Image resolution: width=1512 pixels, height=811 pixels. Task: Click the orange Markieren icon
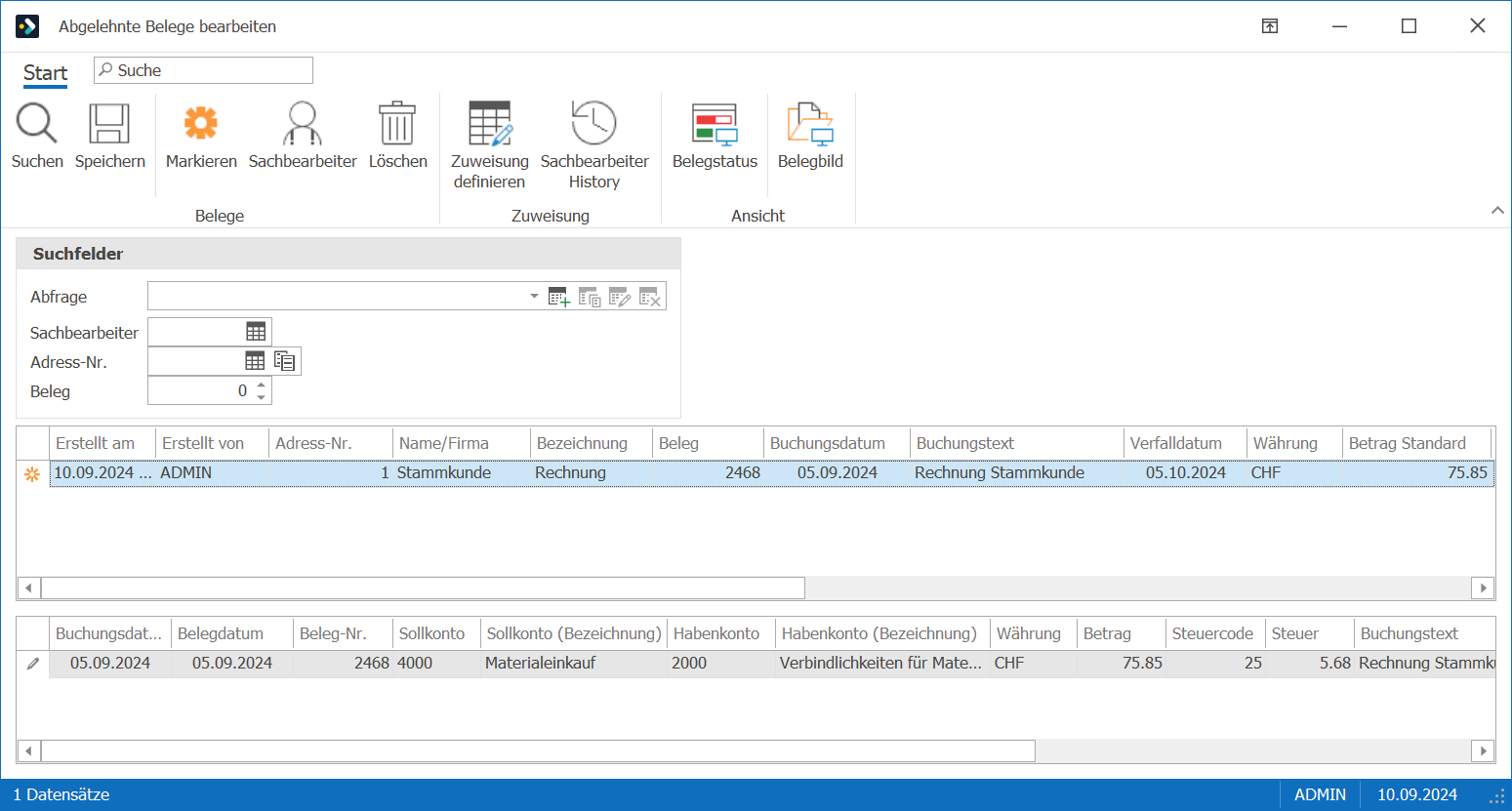[x=201, y=124]
